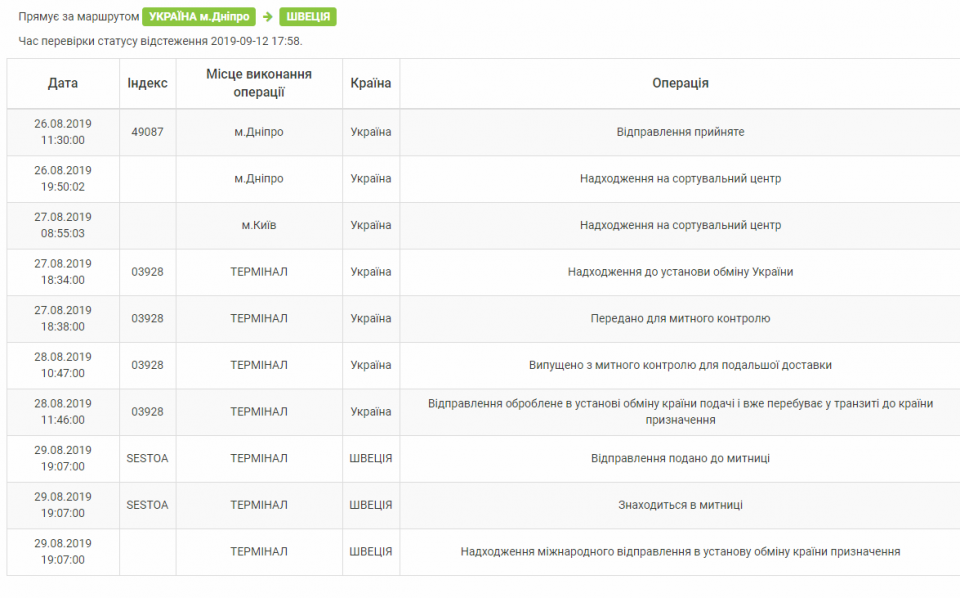Screen dimensions: 960x598
Task: Click the last row's Надходження міжнародного відправлення text
Action: click(x=680, y=552)
